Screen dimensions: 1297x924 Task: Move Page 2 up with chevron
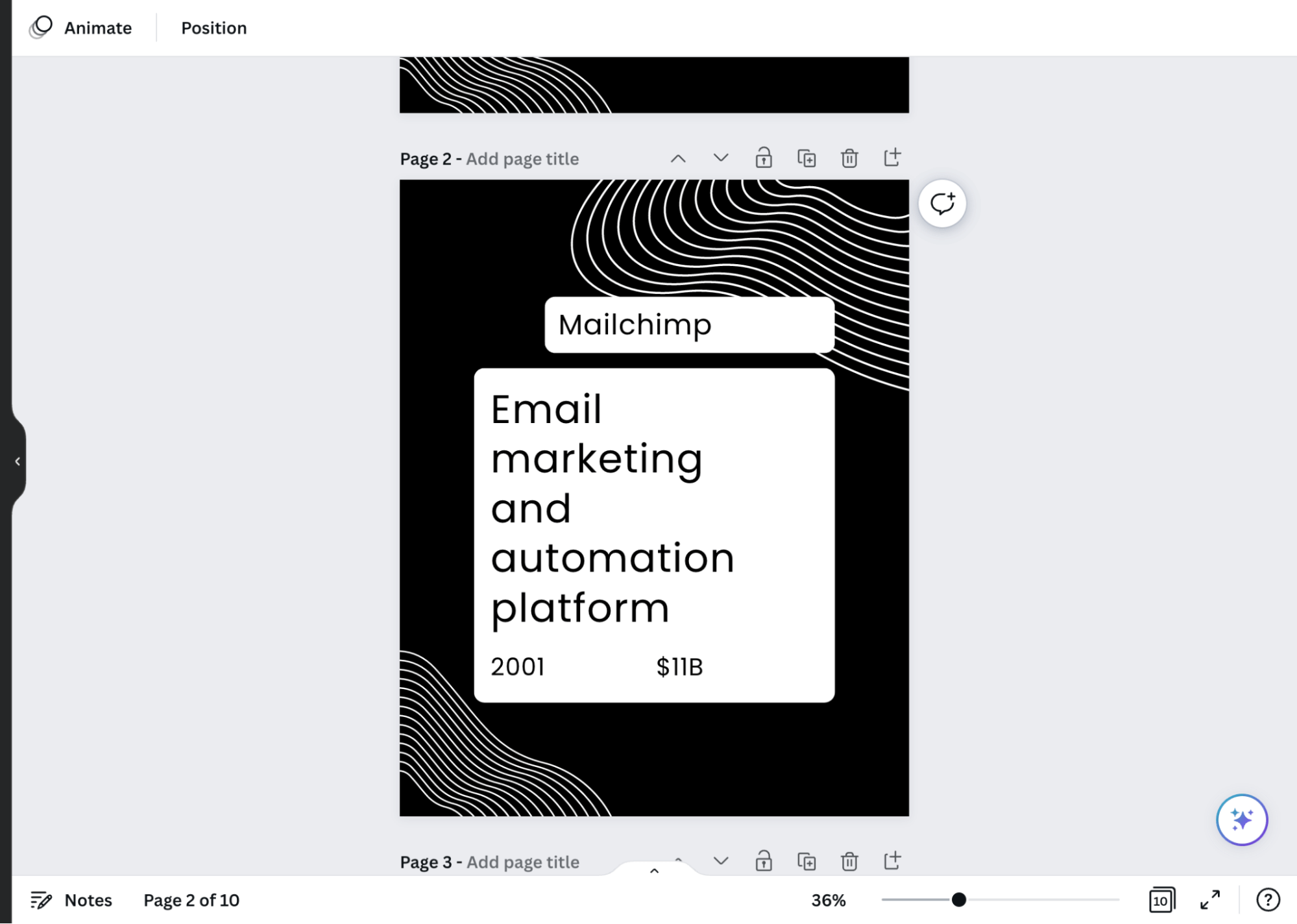click(678, 158)
